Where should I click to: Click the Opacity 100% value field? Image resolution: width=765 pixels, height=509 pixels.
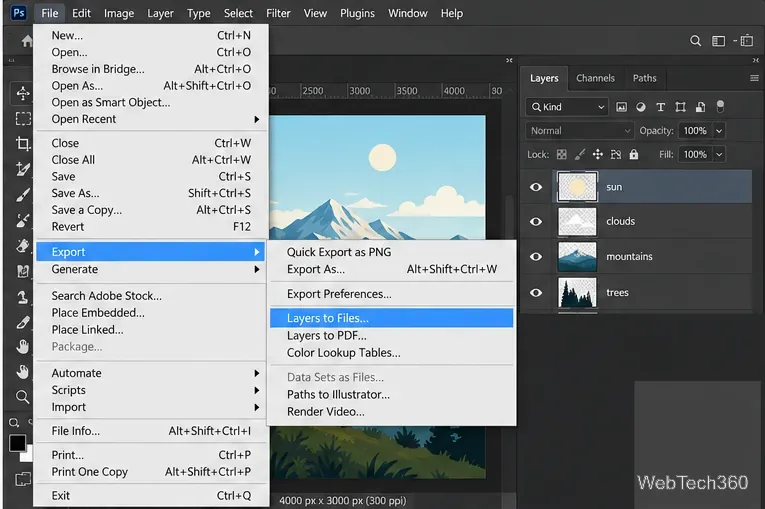(x=695, y=131)
